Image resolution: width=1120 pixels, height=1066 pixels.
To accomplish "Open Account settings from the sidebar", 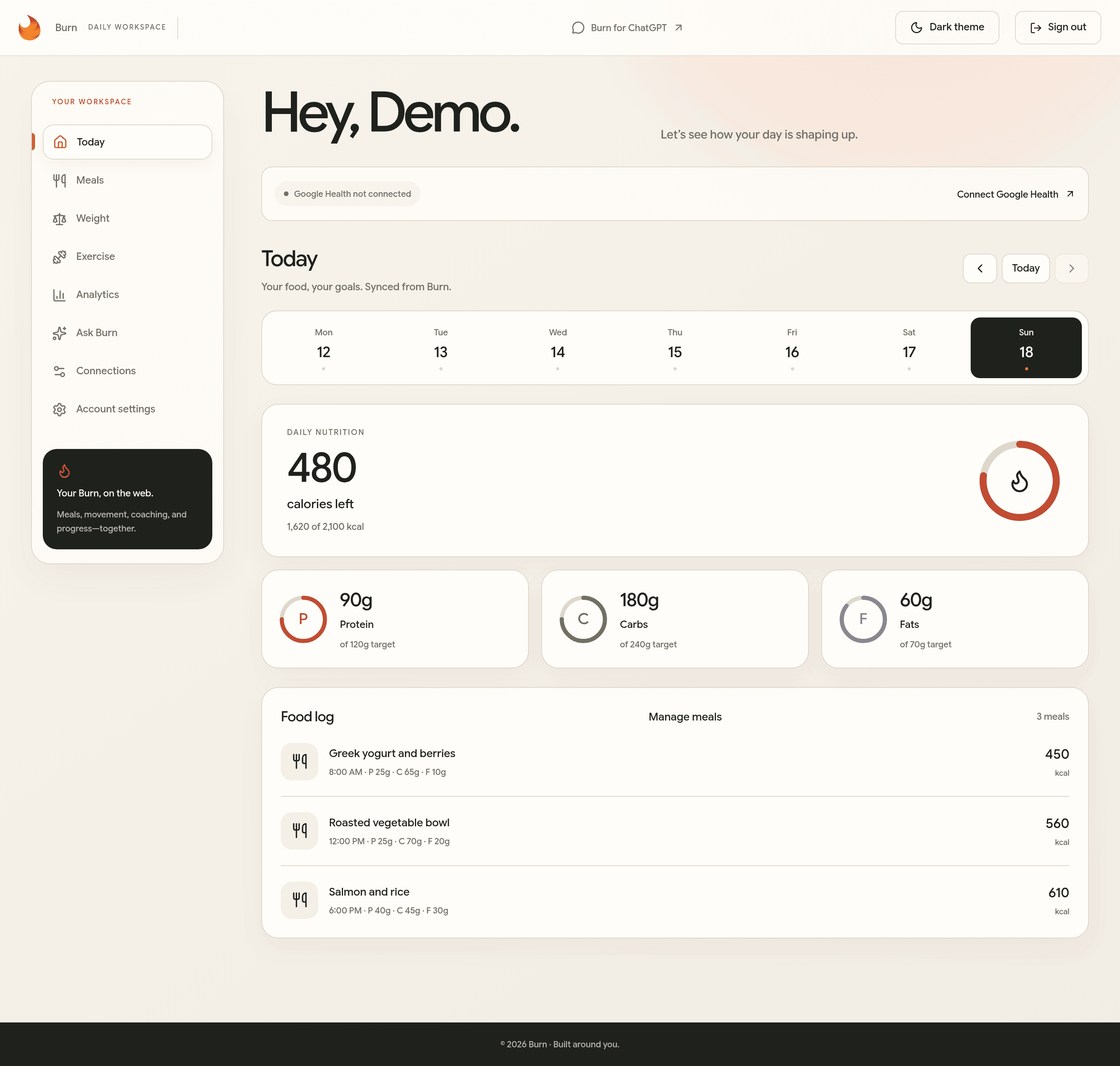I will 127,409.
